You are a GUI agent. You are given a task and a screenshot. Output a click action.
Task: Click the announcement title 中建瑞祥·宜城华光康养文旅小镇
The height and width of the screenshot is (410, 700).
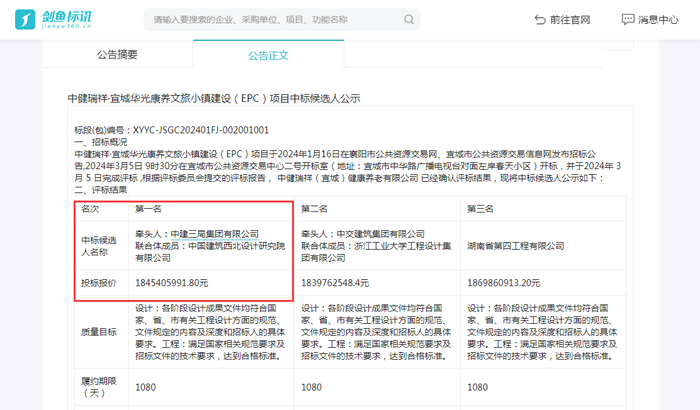click(x=213, y=98)
